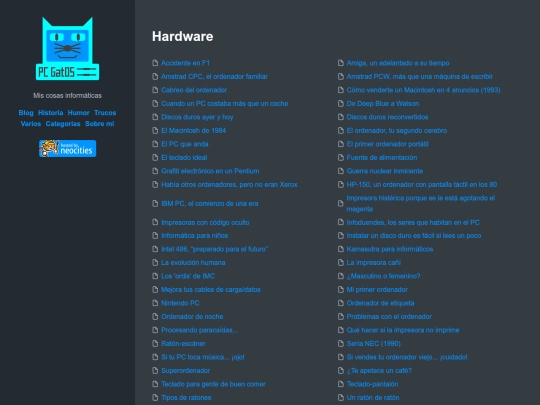The image size is (540, 405).
Task: Click document icon beside Nintendo PC
Action: (155, 303)
